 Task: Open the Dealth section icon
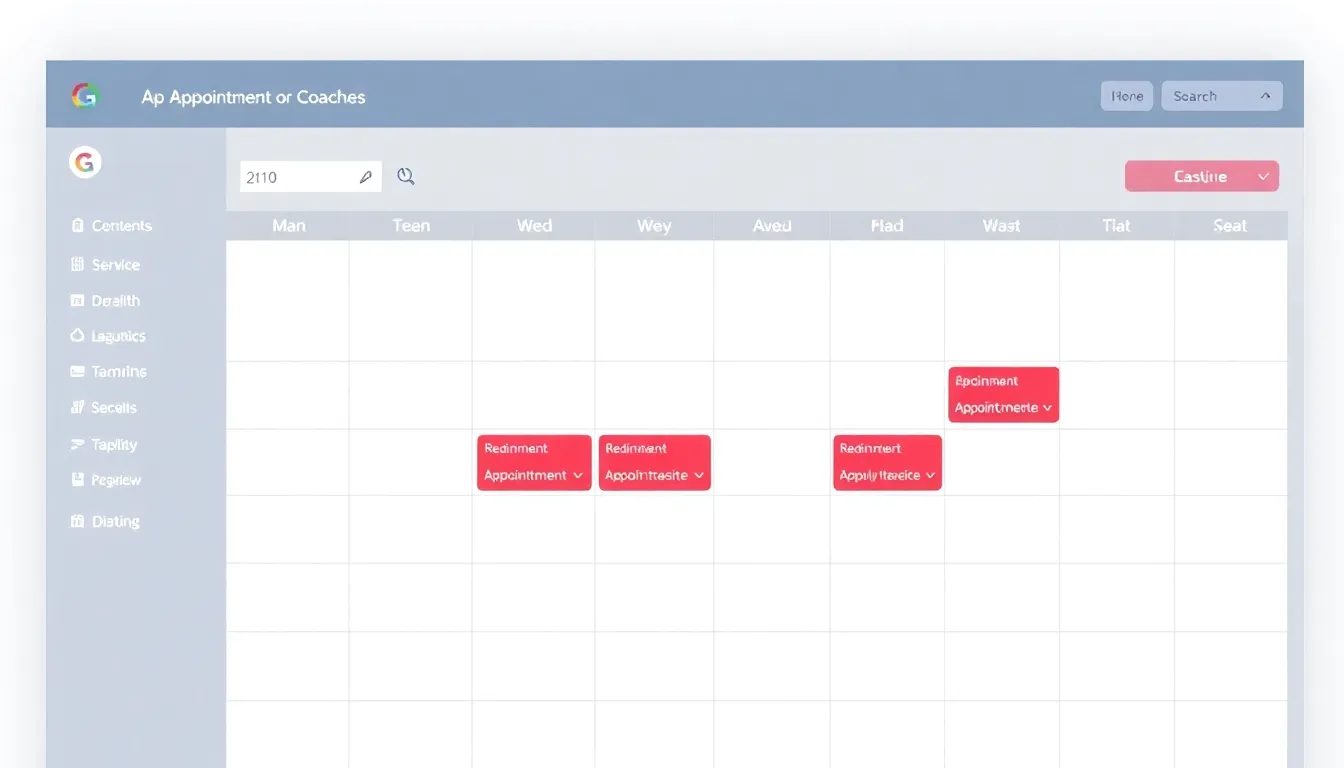tap(78, 300)
